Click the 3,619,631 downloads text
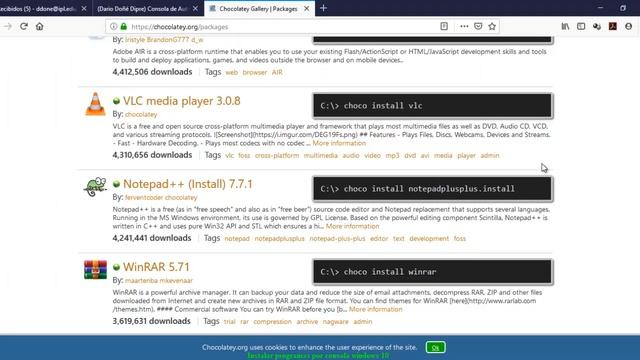640x360 pixels. point(151,321)
